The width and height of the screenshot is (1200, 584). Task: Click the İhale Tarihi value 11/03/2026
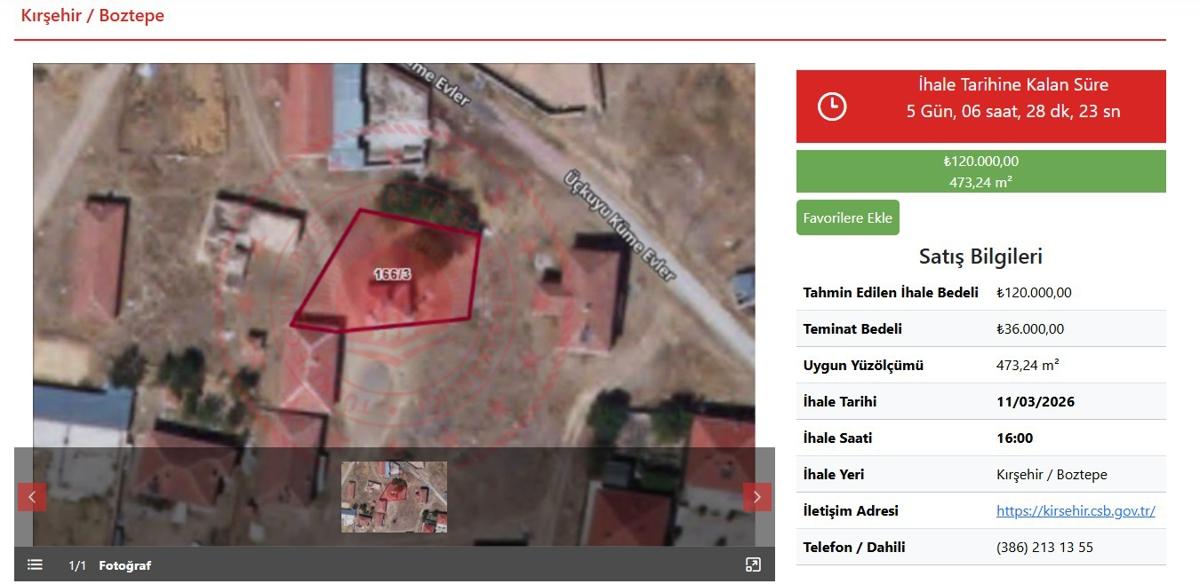pos(1036,402)
